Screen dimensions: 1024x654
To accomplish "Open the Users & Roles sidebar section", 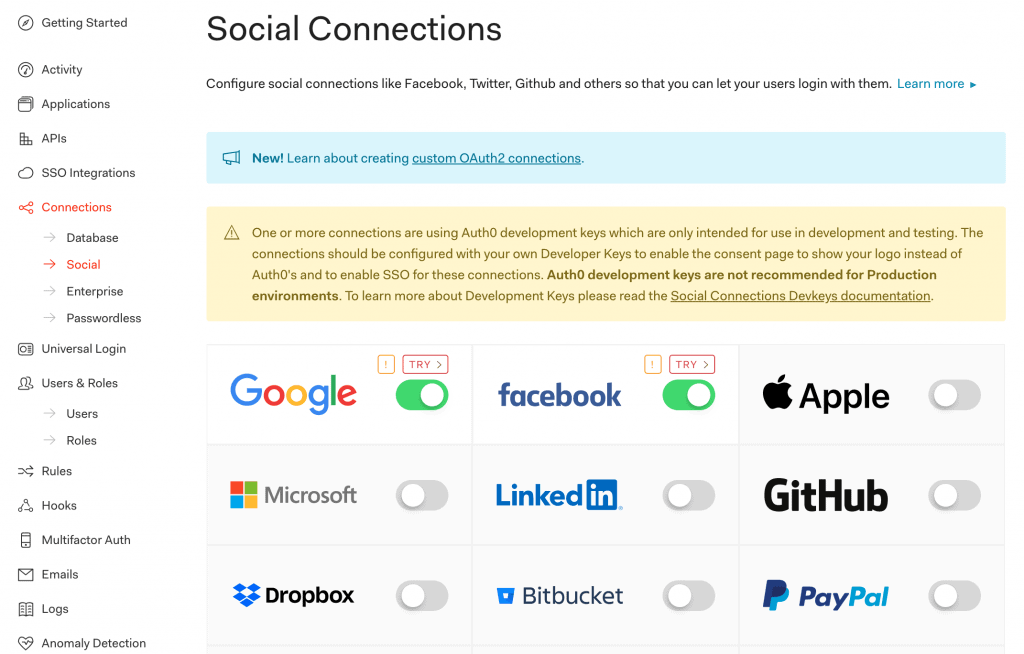I will 79,383.
